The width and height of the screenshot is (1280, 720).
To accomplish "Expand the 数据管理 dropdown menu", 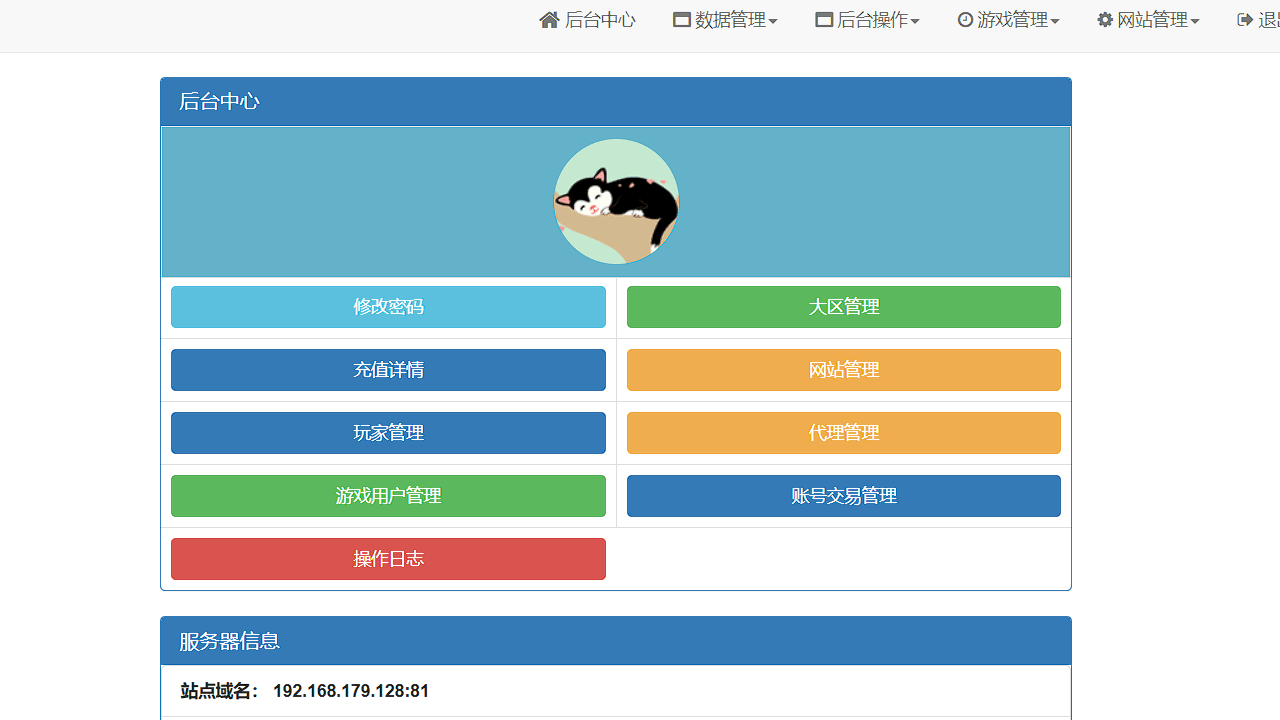I will point(725,19).
